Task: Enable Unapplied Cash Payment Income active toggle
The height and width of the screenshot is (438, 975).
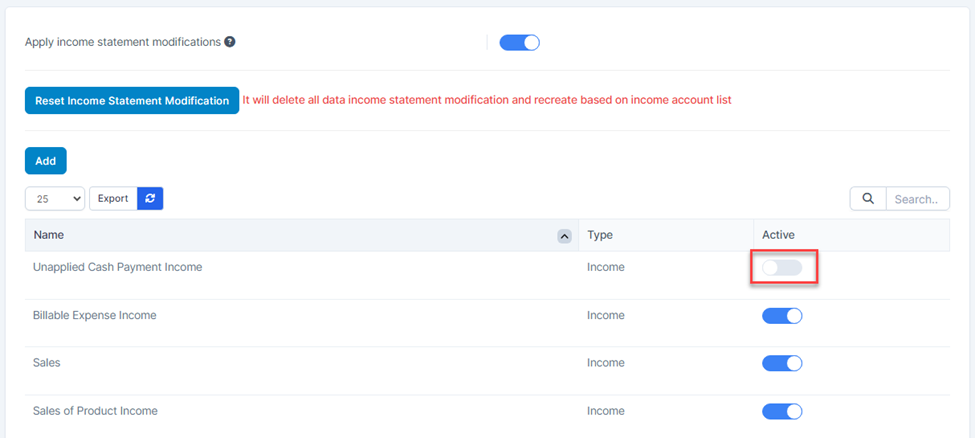Action: pos(782,268)
